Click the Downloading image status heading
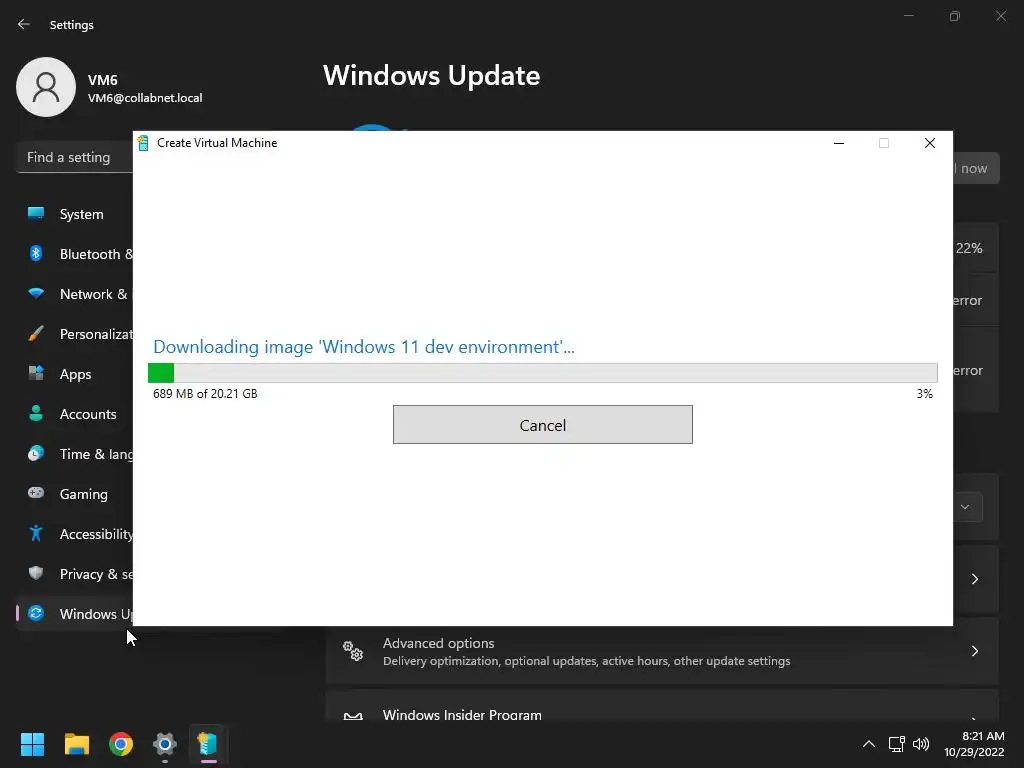This screenshot has height=768, width=1024. [x=364, y=347]
